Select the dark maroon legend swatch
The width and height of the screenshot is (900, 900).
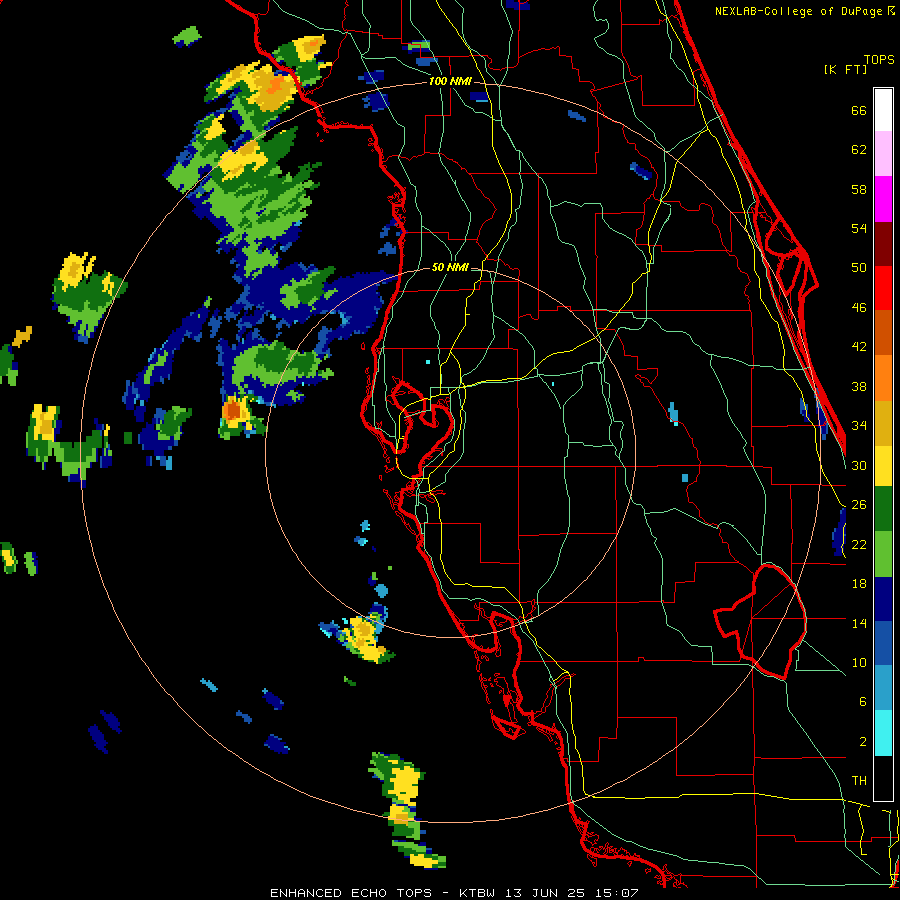point(883,243)
